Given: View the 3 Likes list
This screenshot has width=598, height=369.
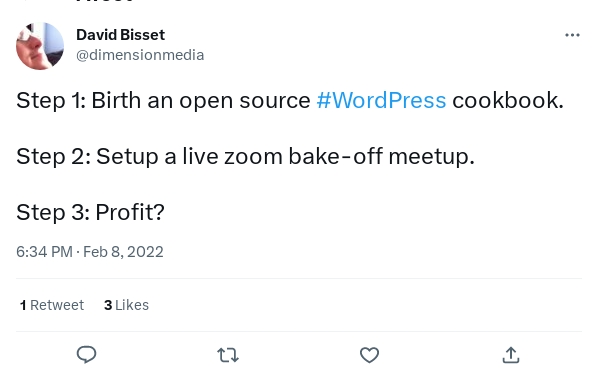Looking at the screenshot, I should coord(126,305).
